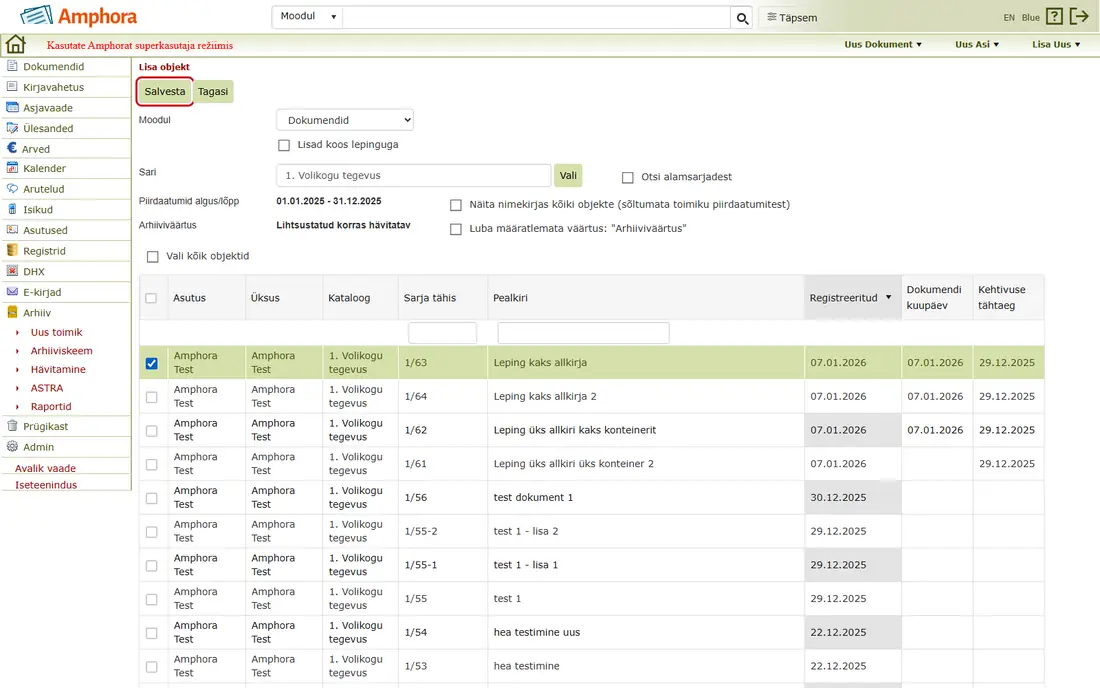The width and height of the screenshot is (1100, 688).
Task: Open Arutelud in the sidebar
Action: point(43,189)
